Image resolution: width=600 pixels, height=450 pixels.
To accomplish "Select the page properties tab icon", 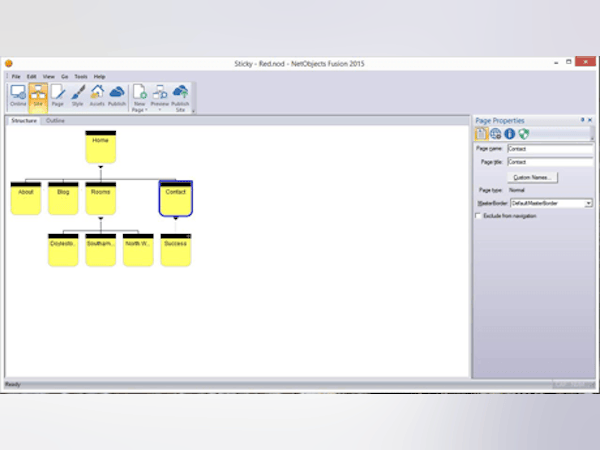I will (x=481, y=134).
